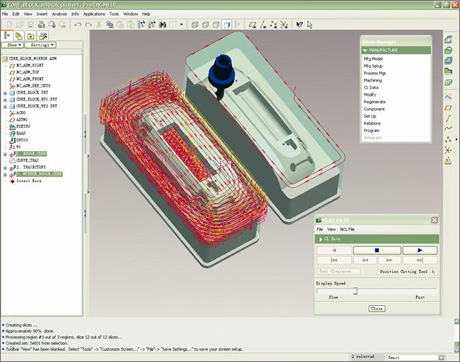Click the Copy icon in the toolbar
This screenshot has width=460, height=362.
[110, 25]
